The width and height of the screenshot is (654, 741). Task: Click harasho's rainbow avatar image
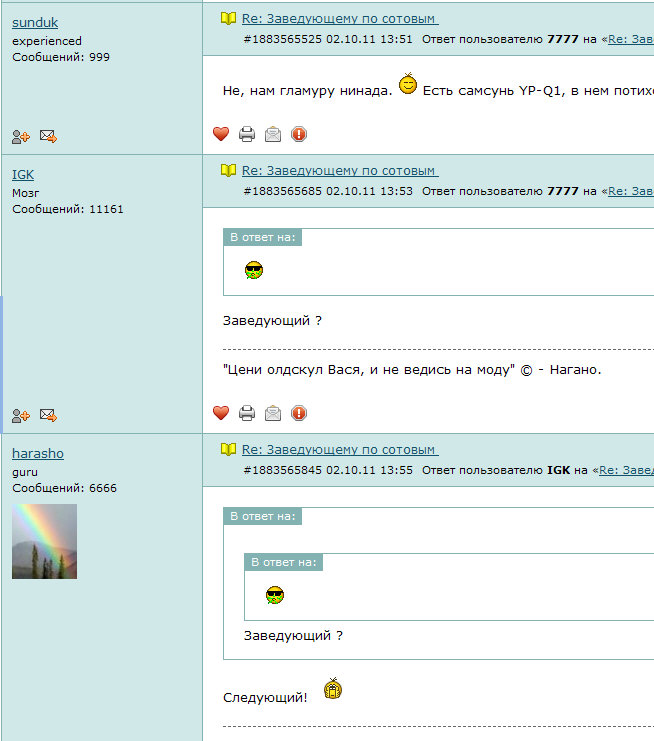click(44, 541)
